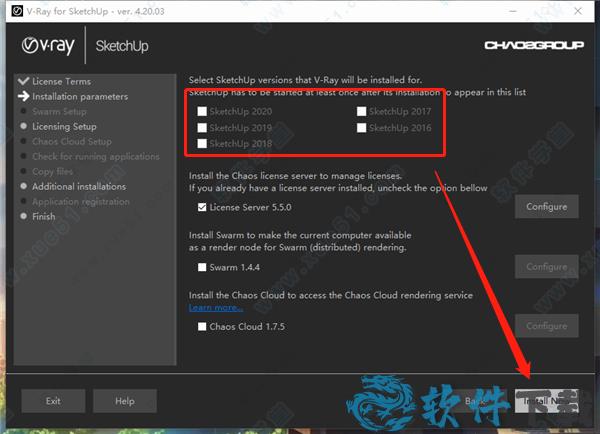
Task: Enable the Swarm 1.4.4 checkbox
Action: [x=202, y=267]
